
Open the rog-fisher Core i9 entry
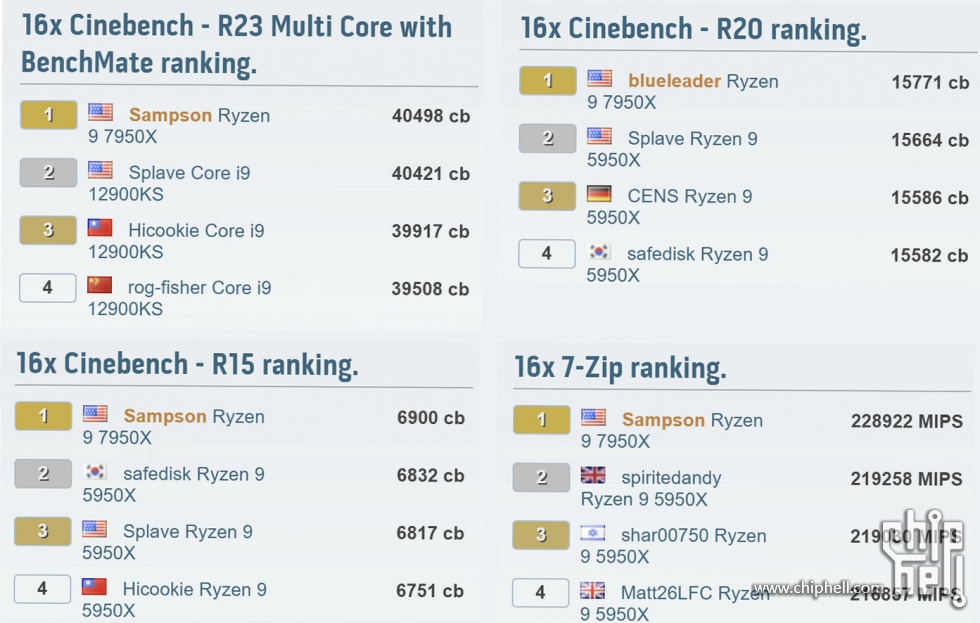click(x=179, y=298)
